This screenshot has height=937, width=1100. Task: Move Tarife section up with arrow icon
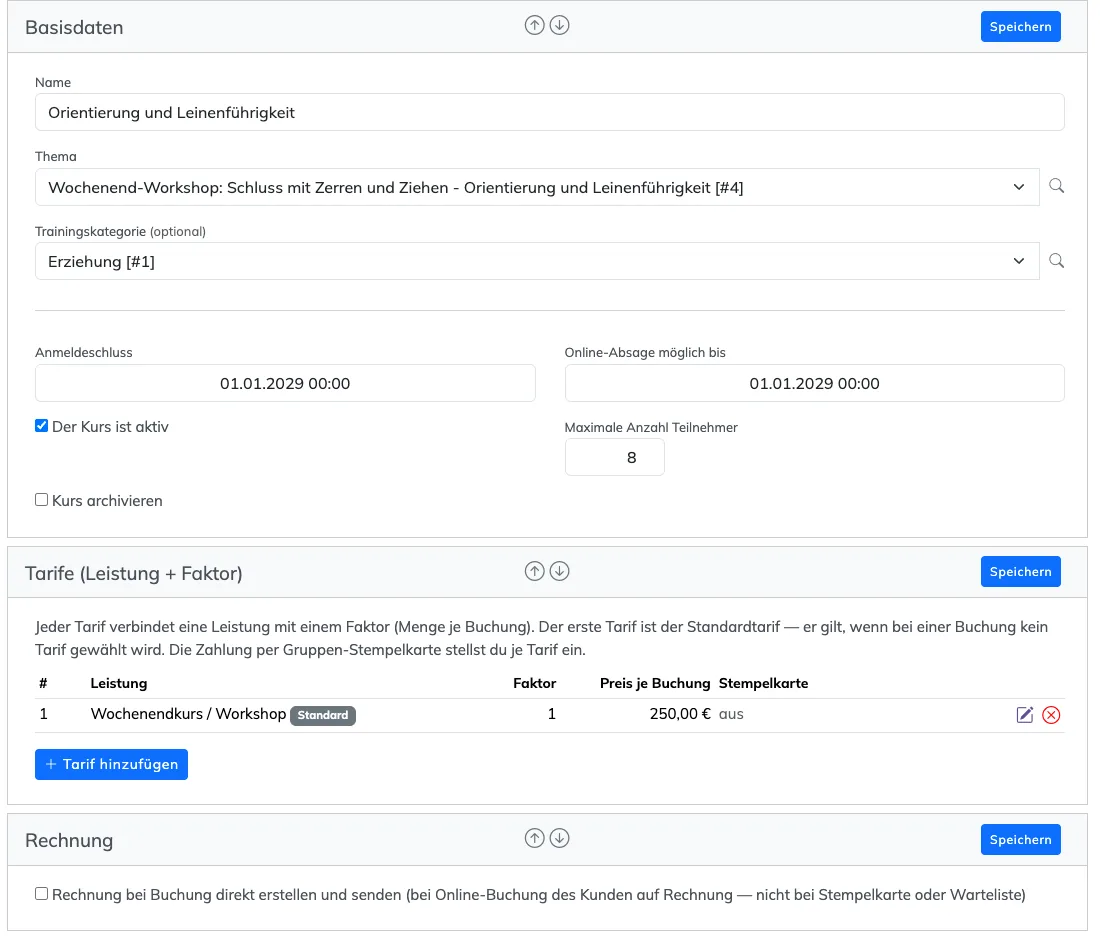pyautogui.click(x=535, y=572)
